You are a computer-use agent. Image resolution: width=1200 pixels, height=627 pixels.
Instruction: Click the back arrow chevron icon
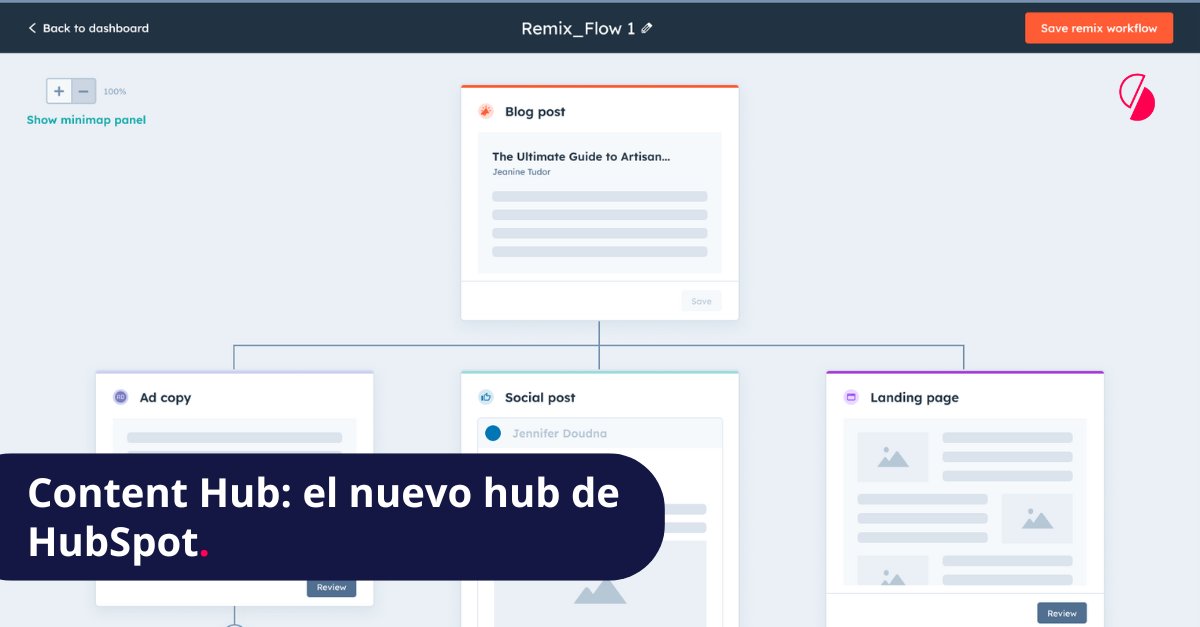[32, 28]
